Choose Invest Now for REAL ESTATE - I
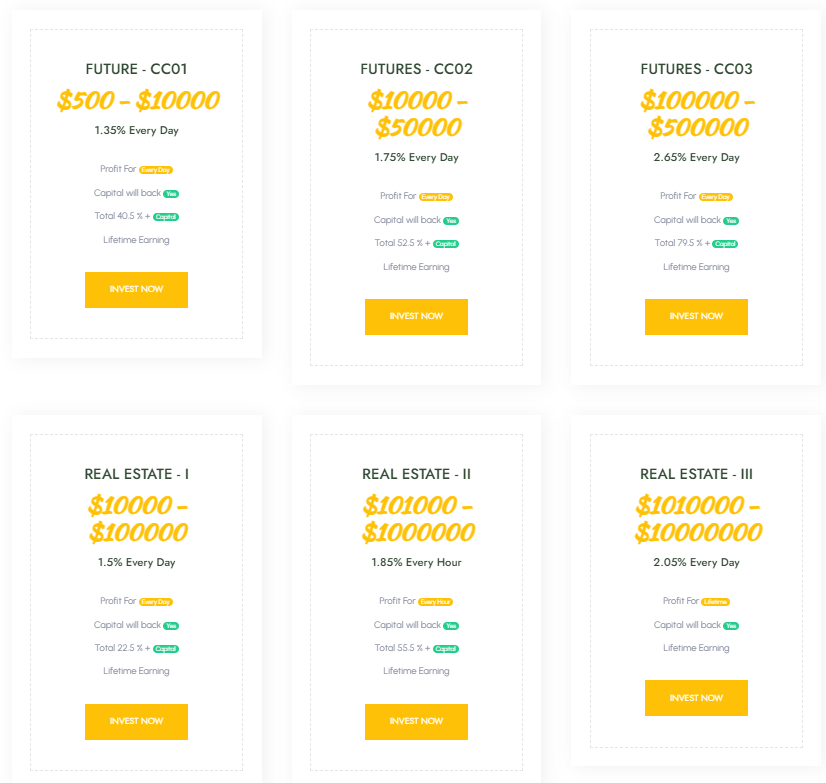 pos(136,721)
